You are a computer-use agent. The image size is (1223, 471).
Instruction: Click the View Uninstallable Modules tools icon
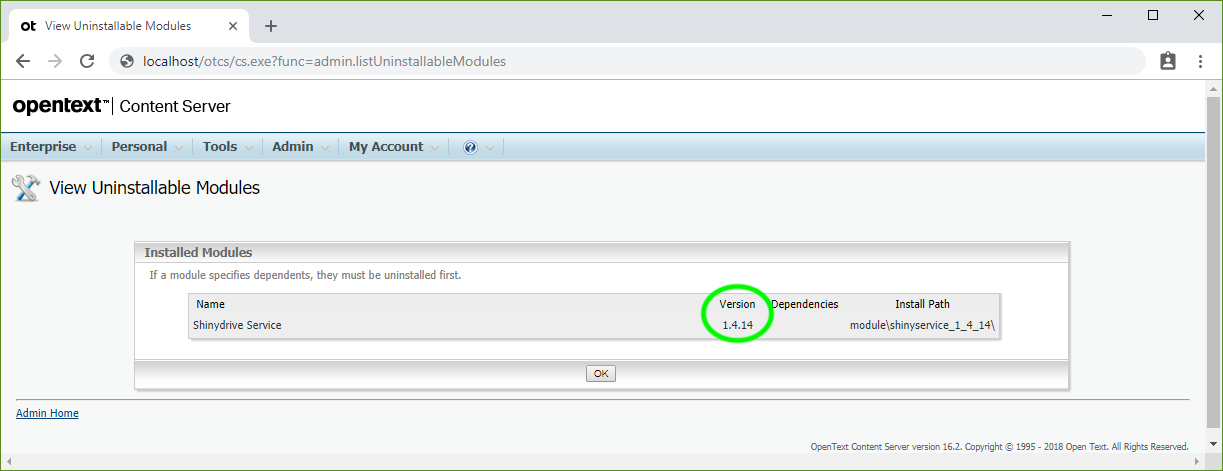(x=25, y=188)
